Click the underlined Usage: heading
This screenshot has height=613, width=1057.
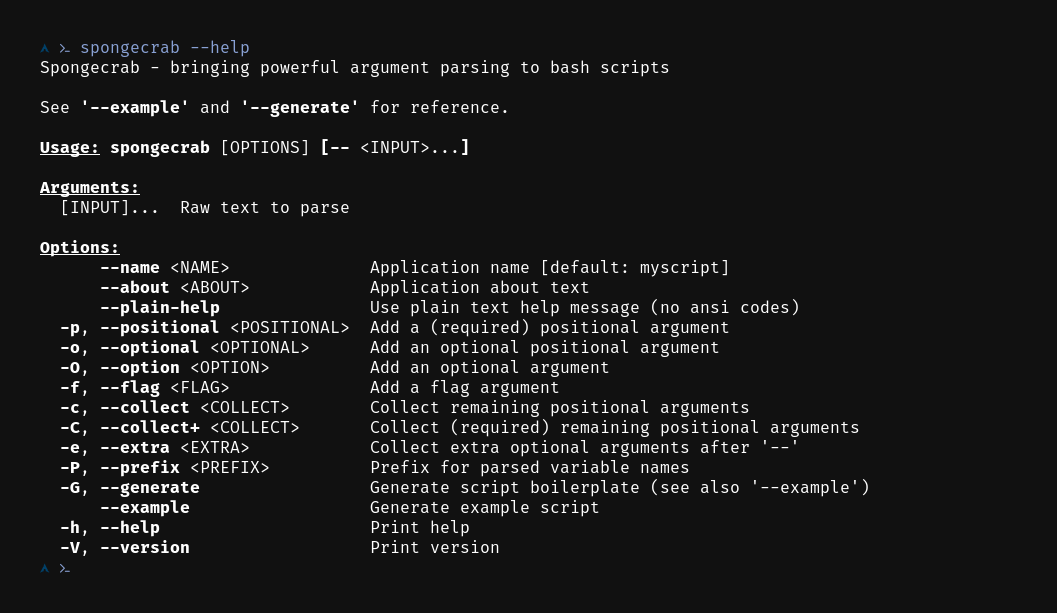(x=70, y=148)
